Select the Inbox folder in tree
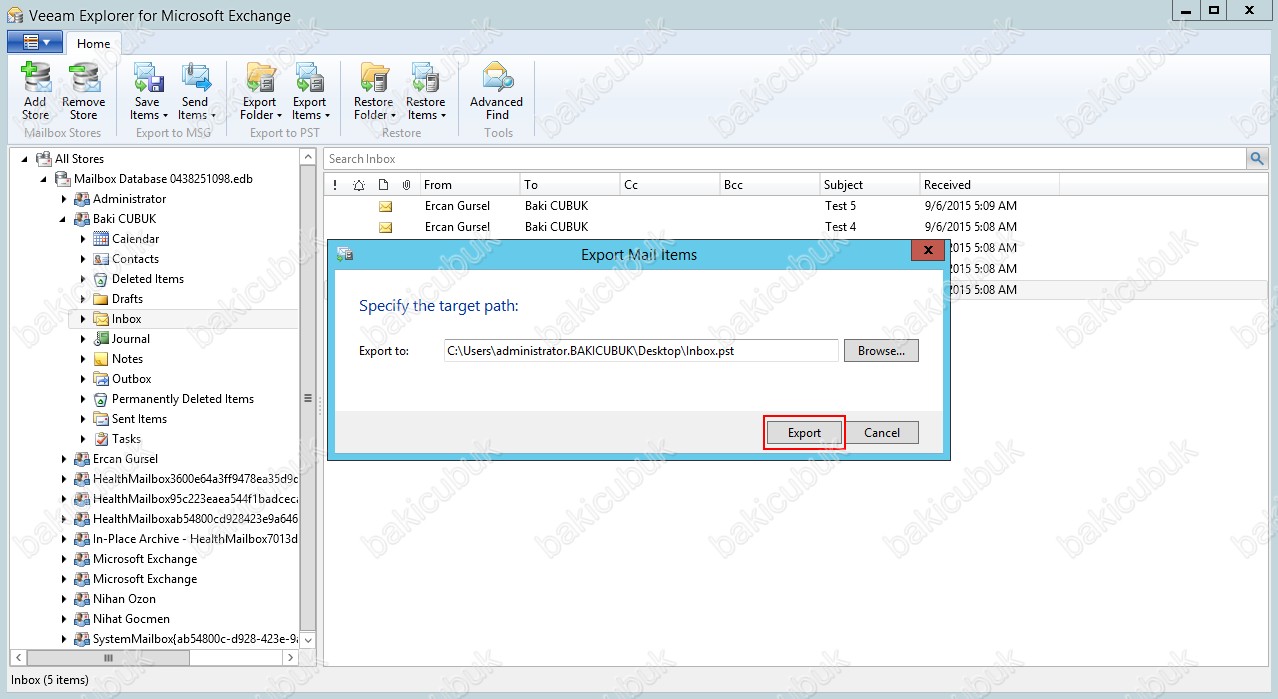 click(126, 319)
